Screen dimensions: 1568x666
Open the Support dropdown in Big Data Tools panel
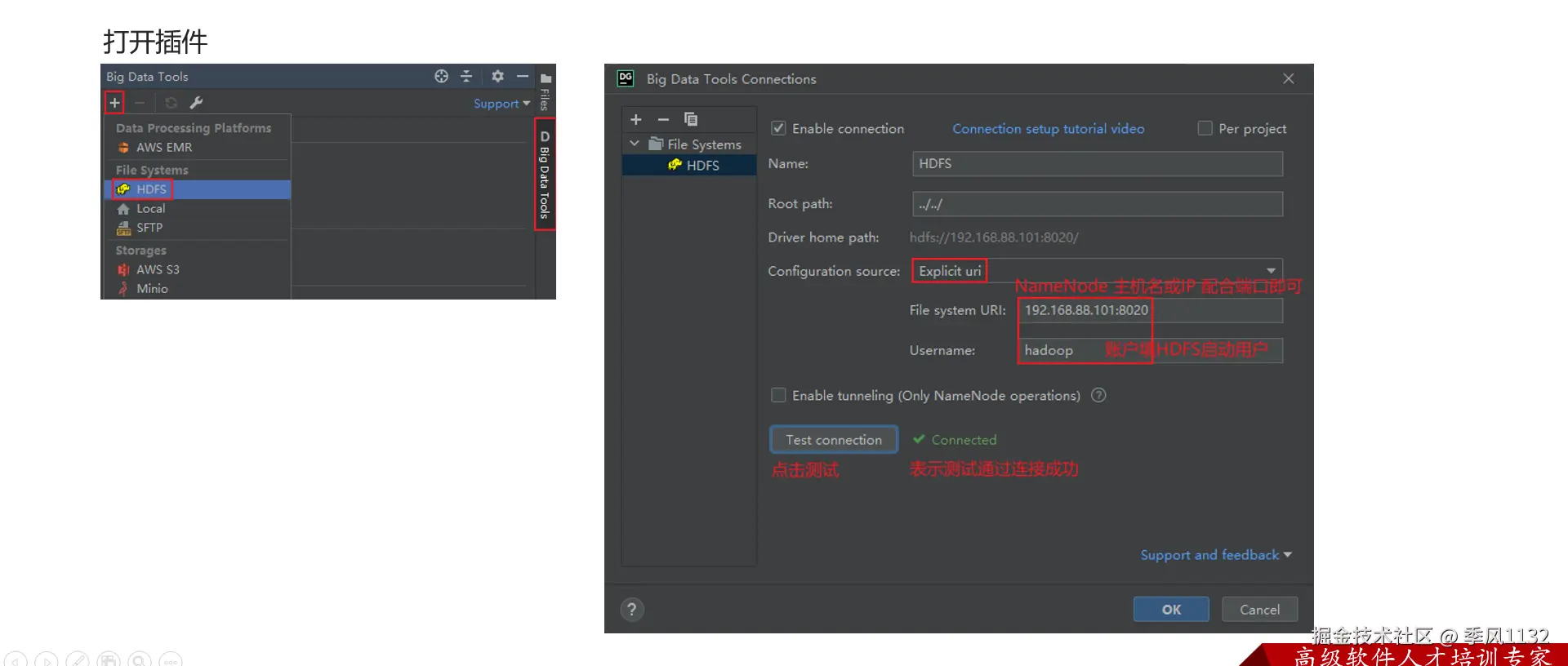pyautogui.click(x=501, y=104)
